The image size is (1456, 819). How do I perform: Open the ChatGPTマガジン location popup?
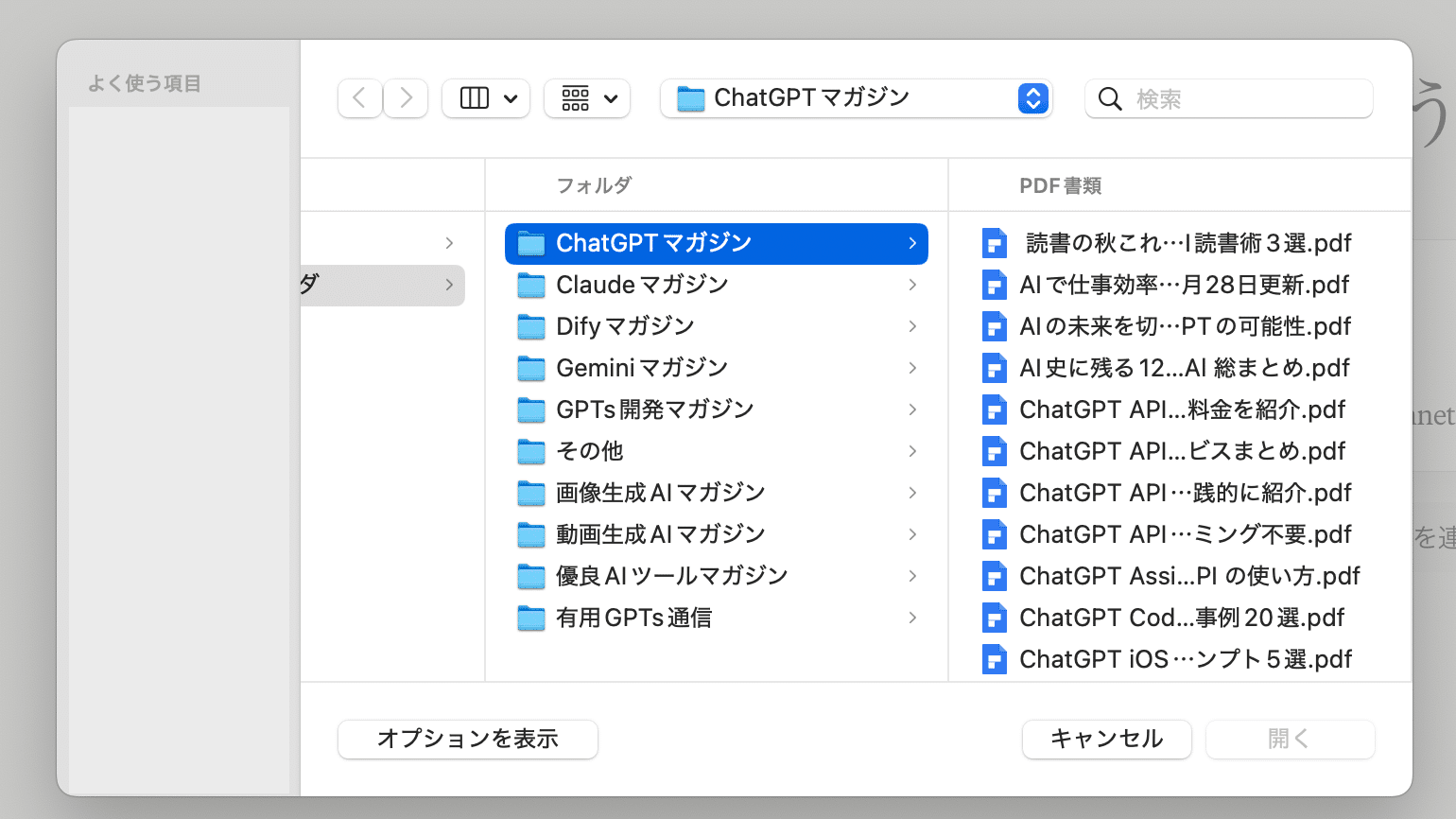[x=856, y=98]
